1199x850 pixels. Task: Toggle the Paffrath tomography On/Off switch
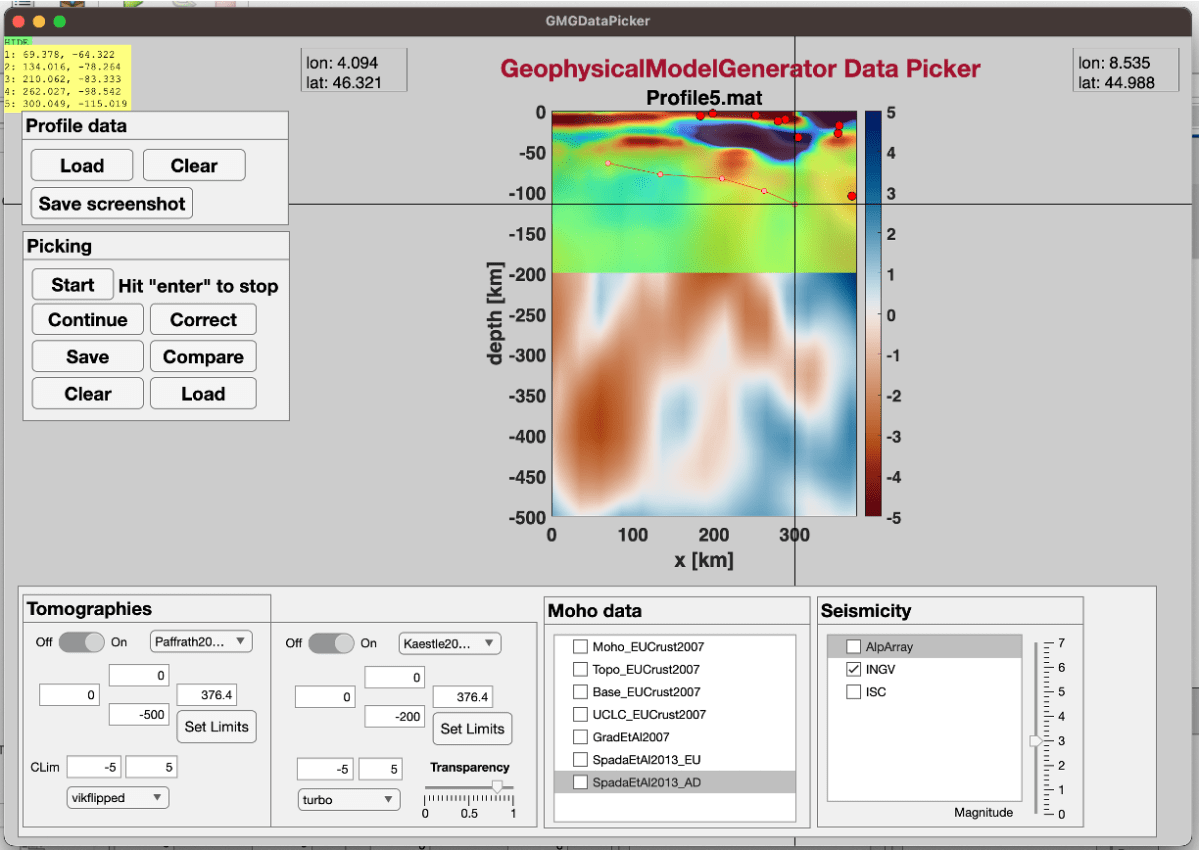pyautogui.click(x=81, y=642)
